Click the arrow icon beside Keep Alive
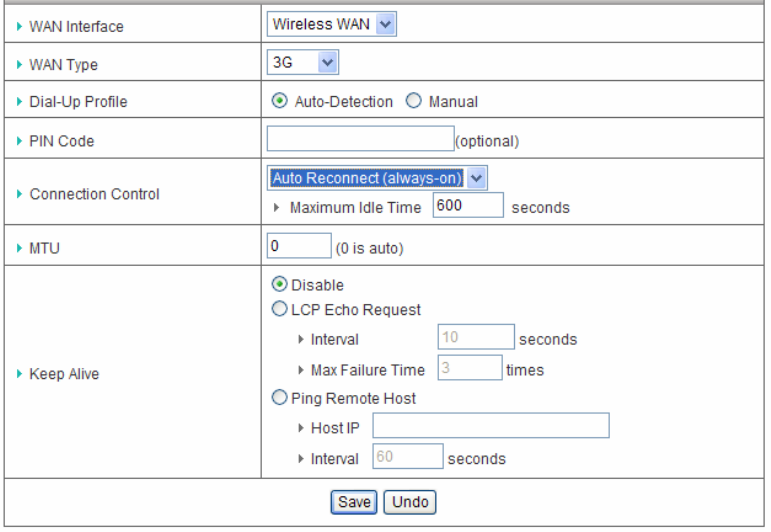Screen dimensions: 771x532 click(22, 374)
